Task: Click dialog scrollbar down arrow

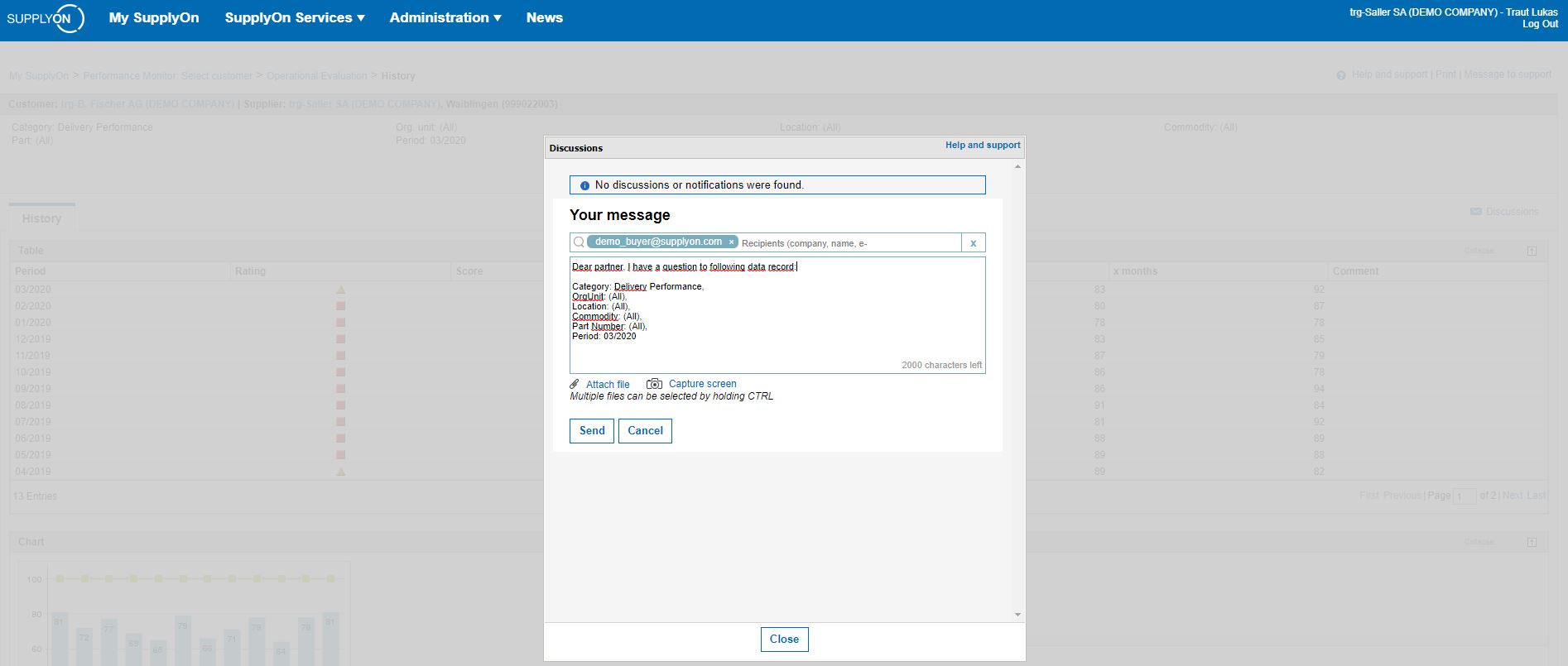Action: coord(1017,615)
